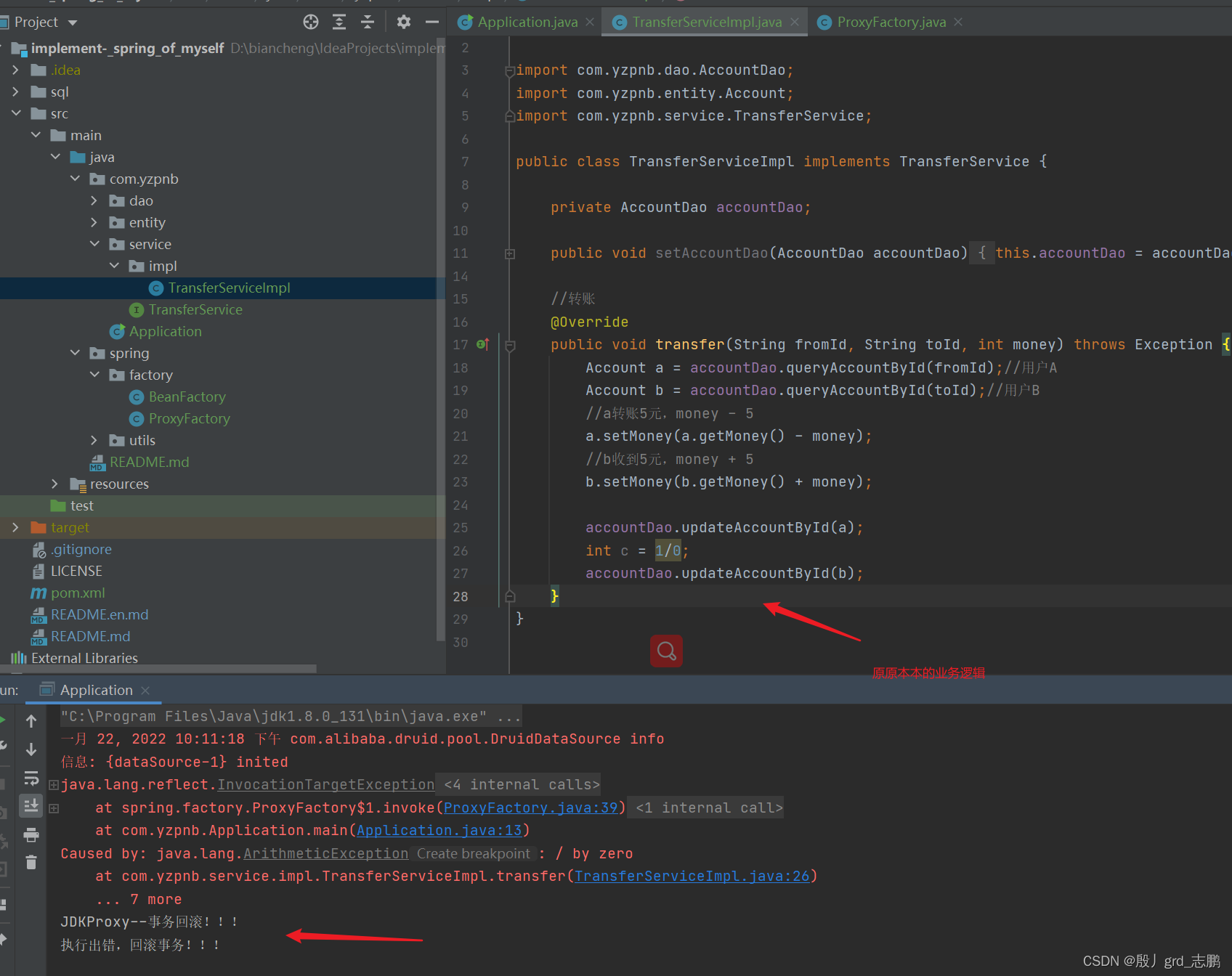The image size is (1232, 976).
Task: Expand the sql folder
Action: coord(15,91)
